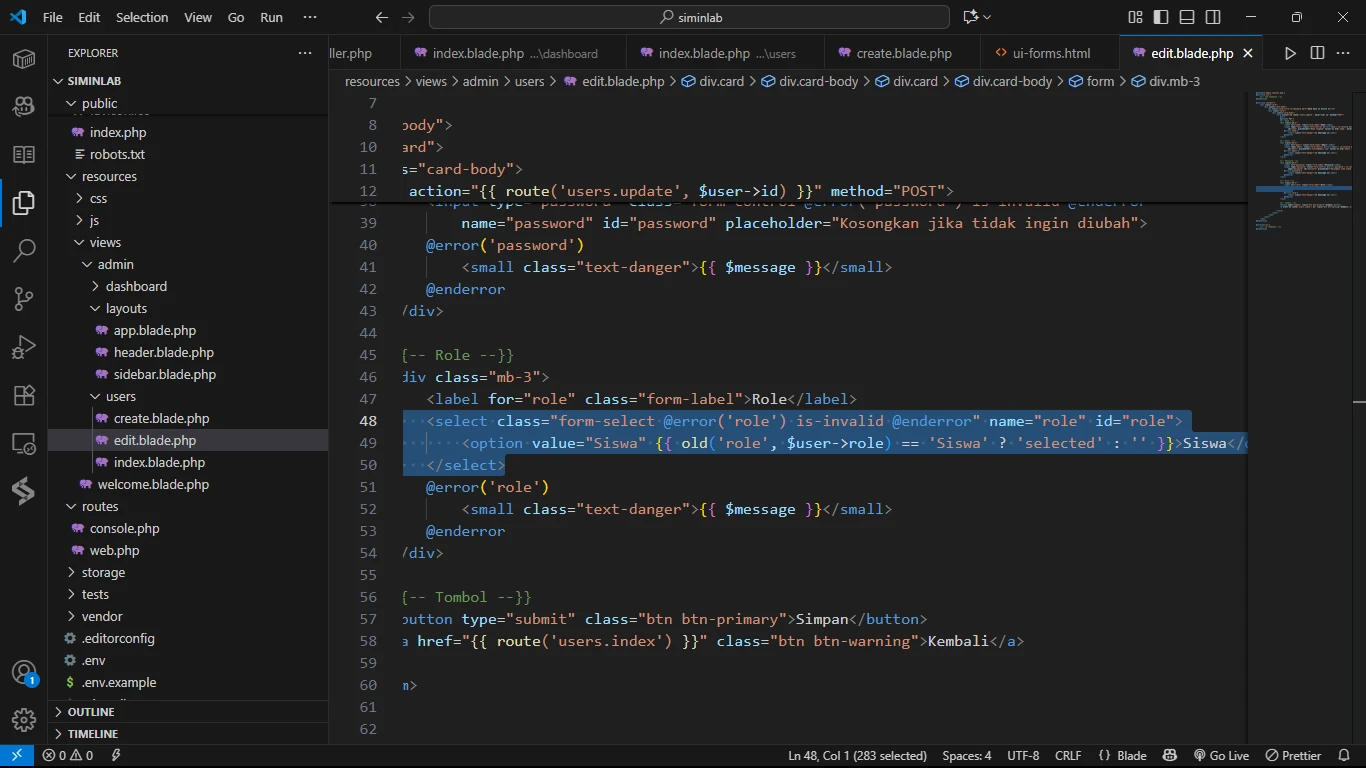Screen dimensions: 1366x768
Task: Open the Selection menu
Action: click(x=142, y=17)
